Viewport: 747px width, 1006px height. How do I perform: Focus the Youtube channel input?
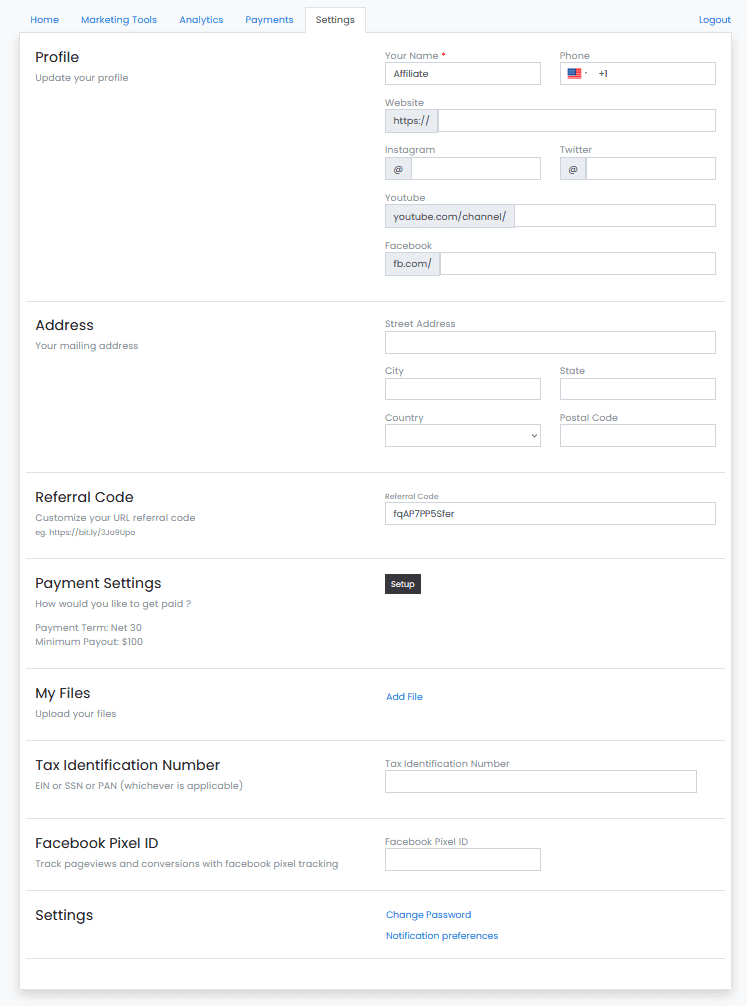point(614,216)
